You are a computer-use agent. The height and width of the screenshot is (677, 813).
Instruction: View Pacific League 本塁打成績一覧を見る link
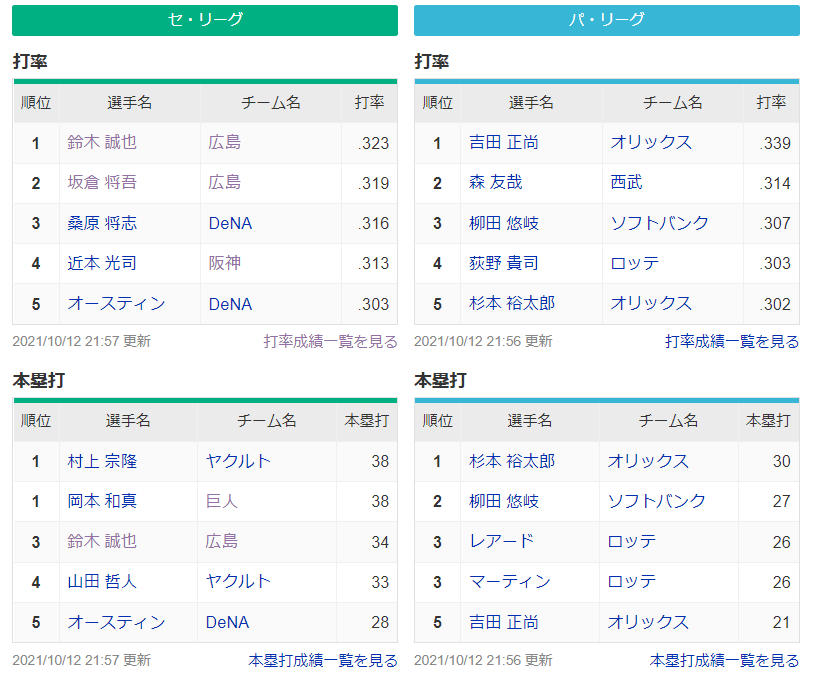(724, 660)
